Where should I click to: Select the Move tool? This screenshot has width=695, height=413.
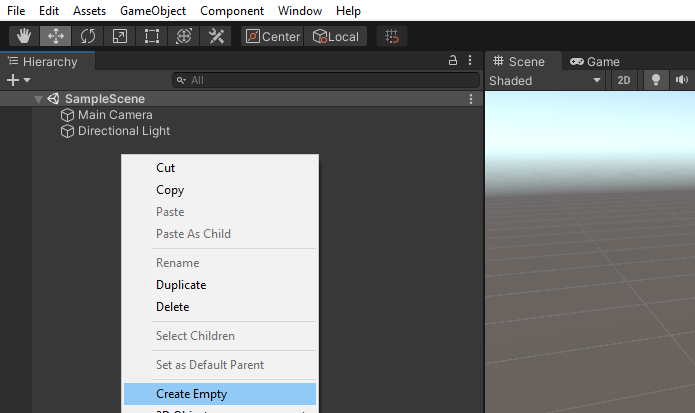click(x=55, y=36)
